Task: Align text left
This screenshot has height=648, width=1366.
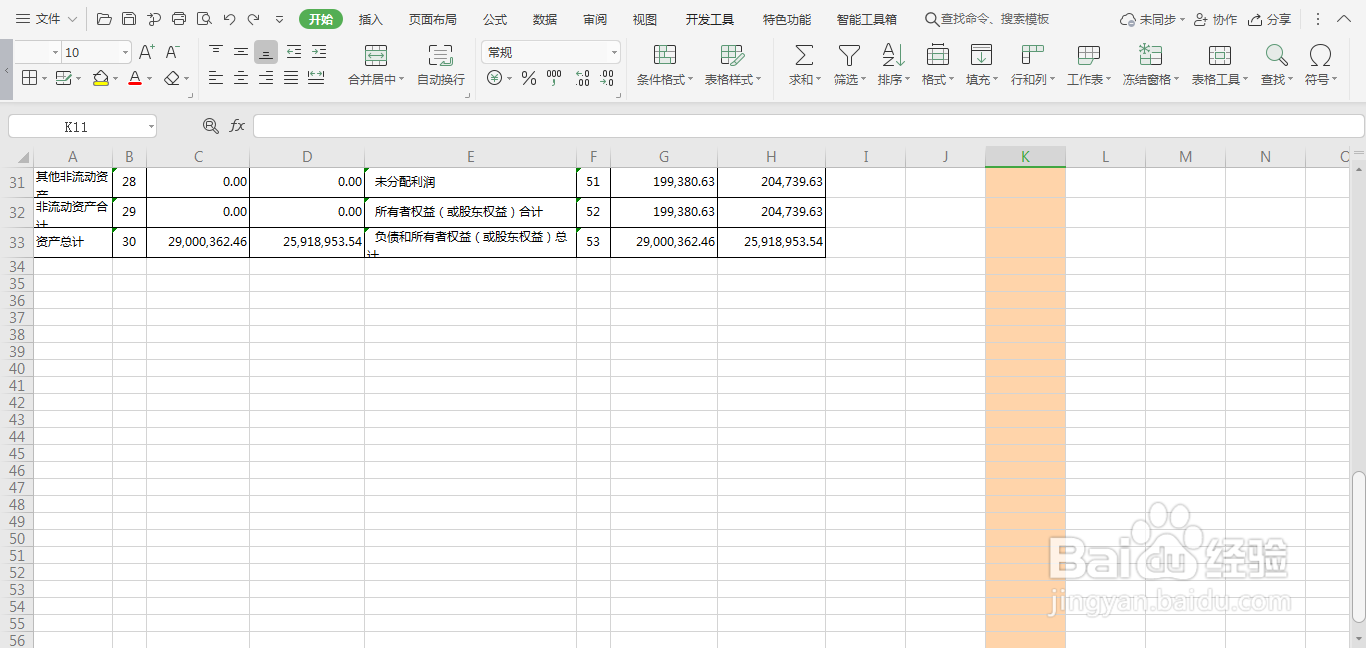Action: (216, 78)
